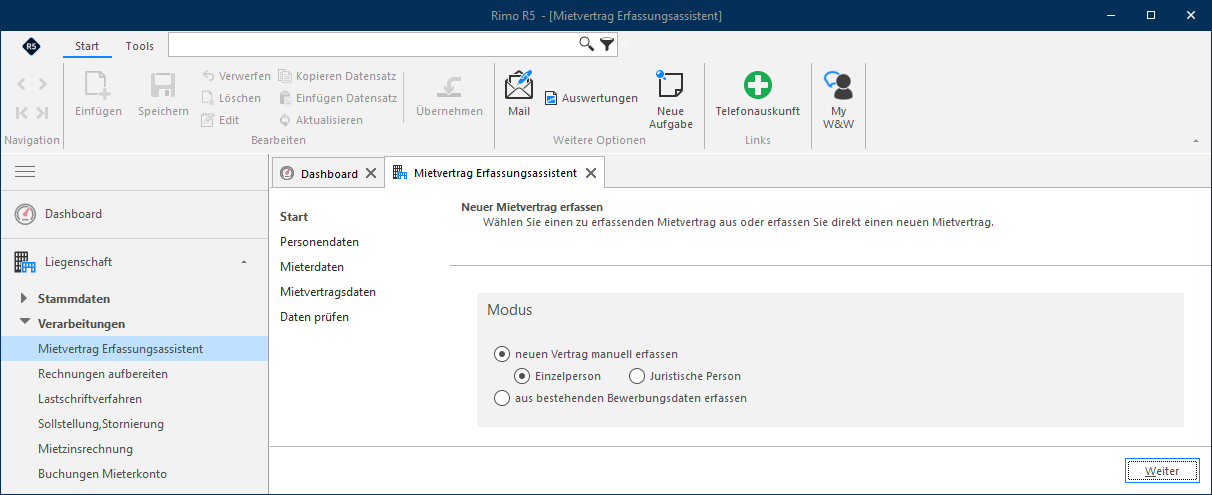The height and width of the screenshot is (495, 1212).
Task: Go to Personendaten wizard step
Action: [319, 242]
